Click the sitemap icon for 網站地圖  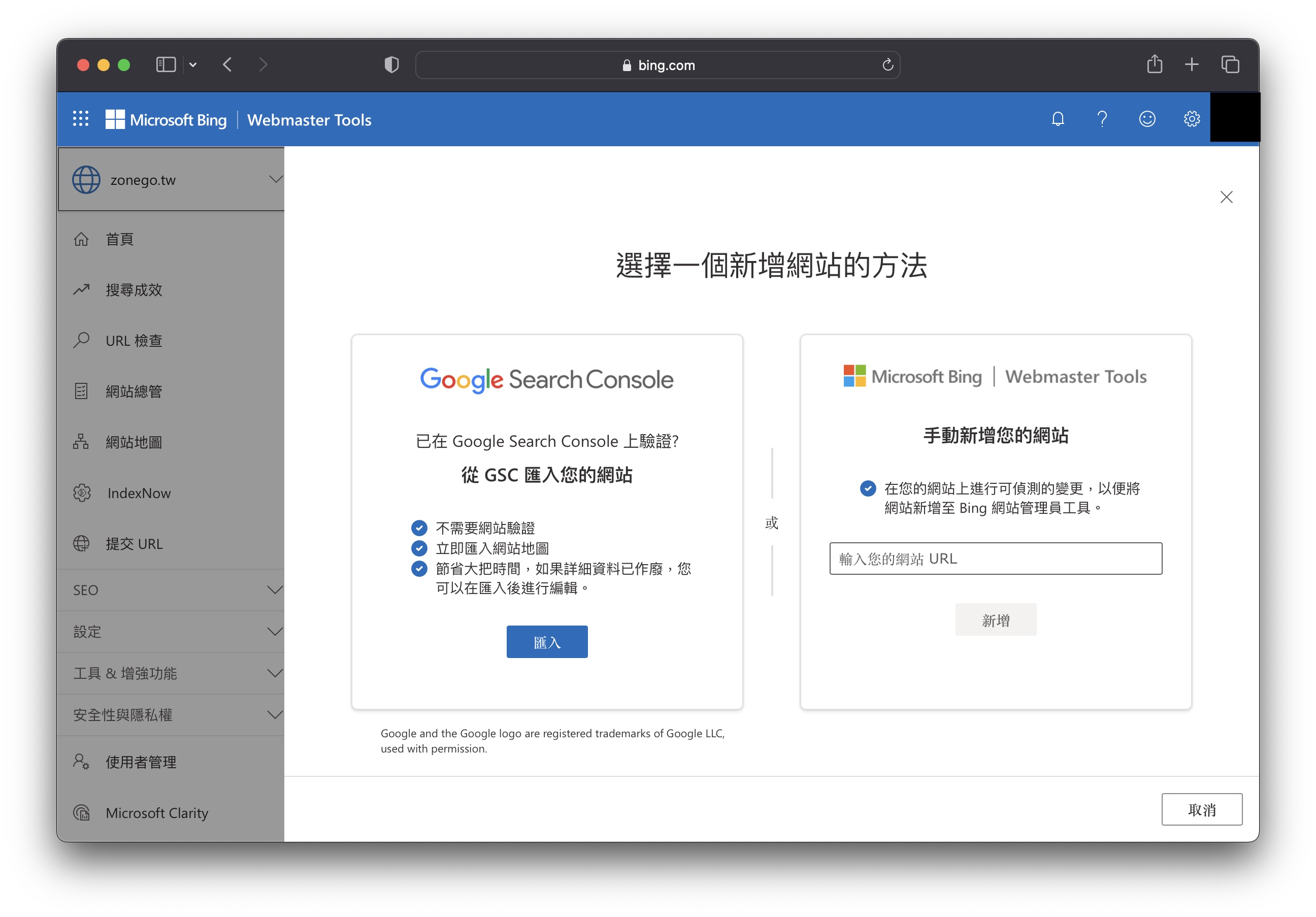(81, 441)
